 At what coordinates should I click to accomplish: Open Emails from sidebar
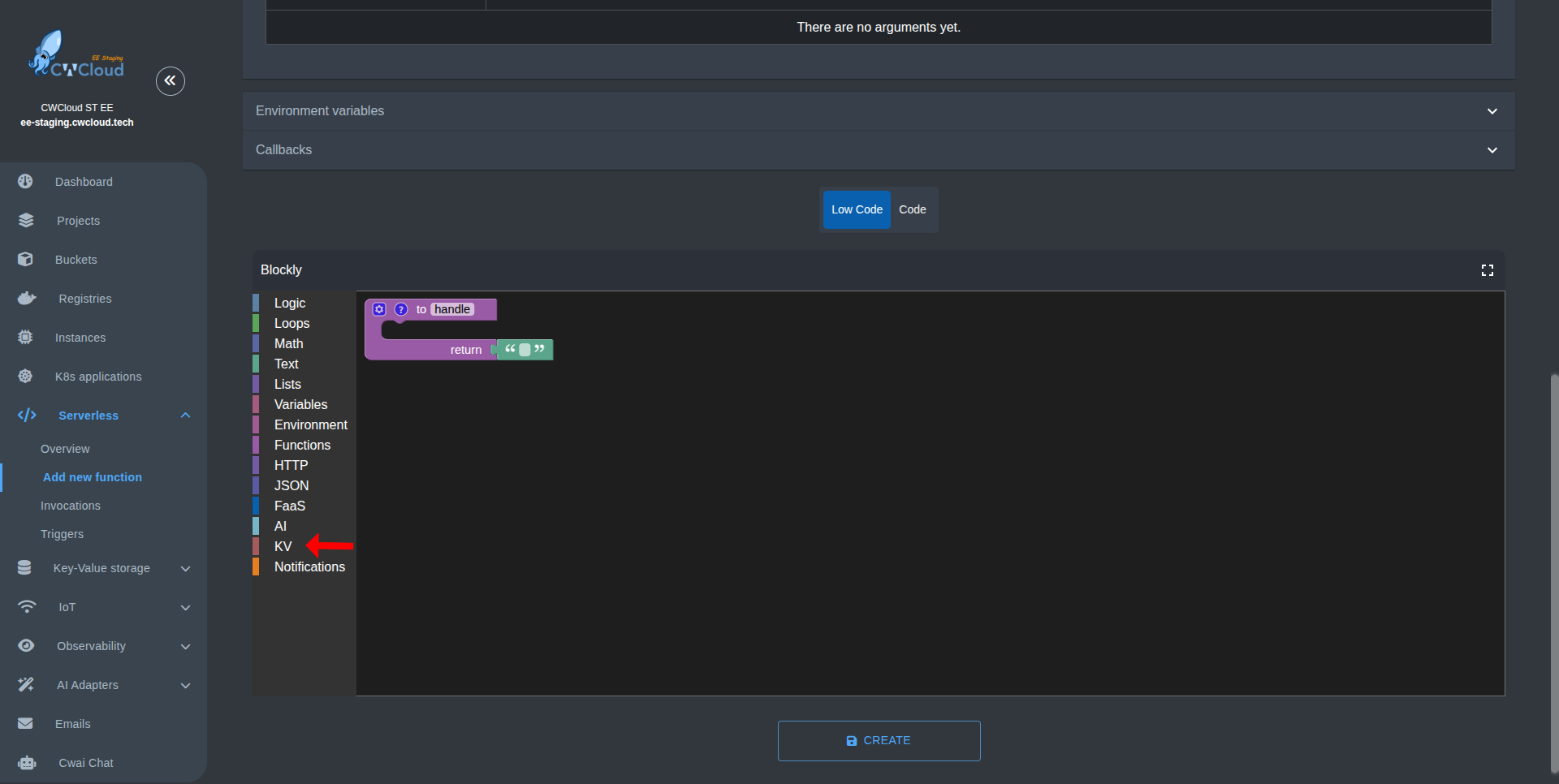[72, 724]
